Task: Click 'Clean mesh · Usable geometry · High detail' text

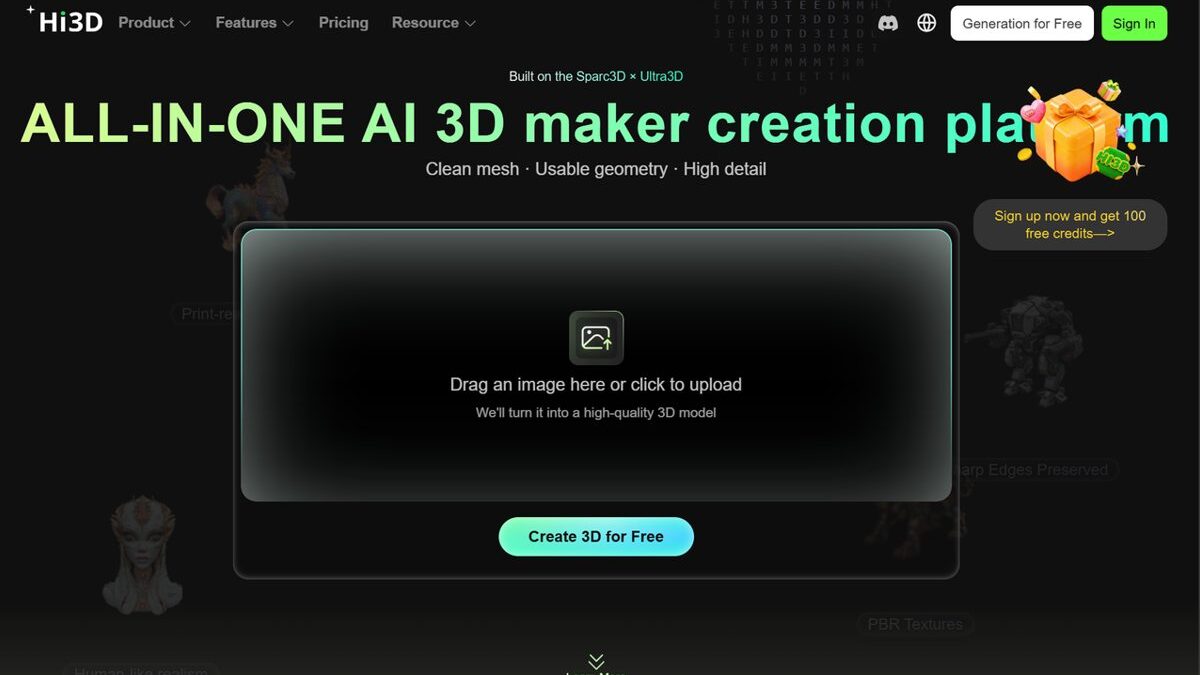Action: point(596,169)
